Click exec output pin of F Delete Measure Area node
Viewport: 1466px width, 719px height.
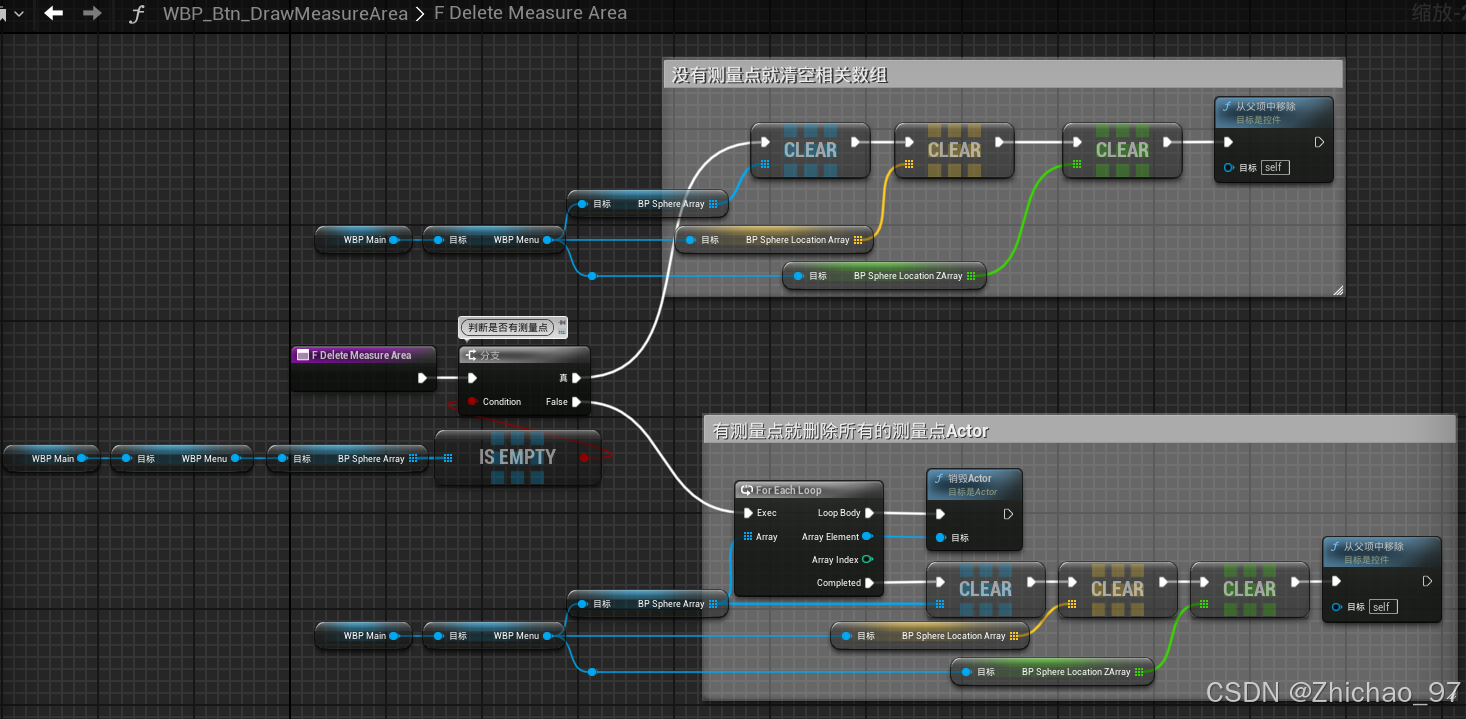pyautogui.click(x=423, y=378)
